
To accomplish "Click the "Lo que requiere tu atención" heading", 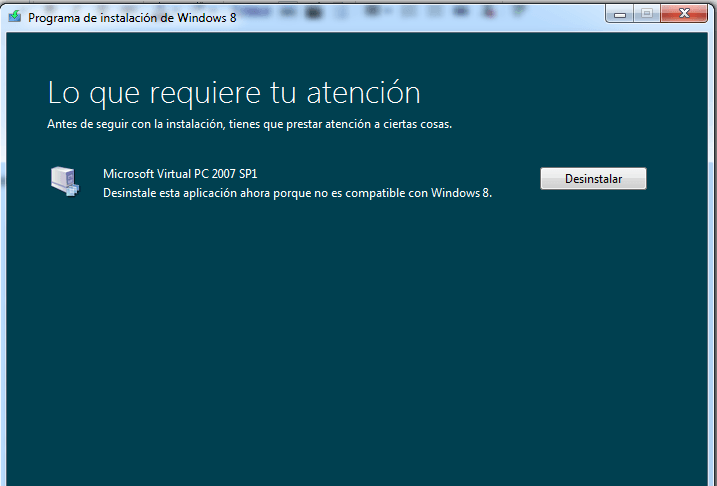I will (x=234, y=94).
